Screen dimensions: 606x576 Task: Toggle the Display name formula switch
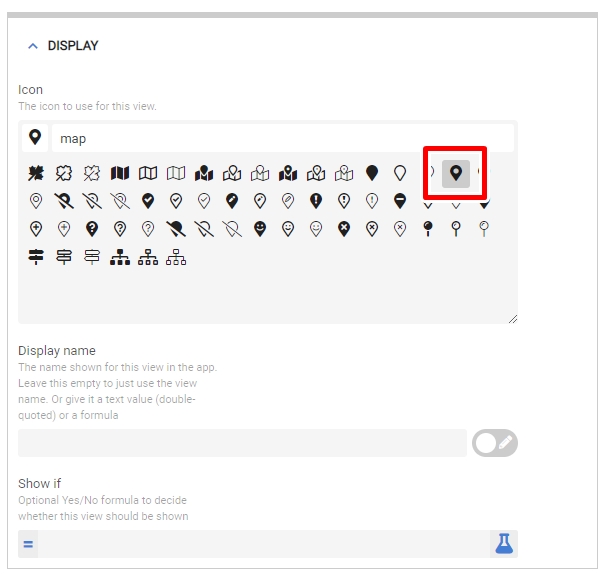coord(495,443)
